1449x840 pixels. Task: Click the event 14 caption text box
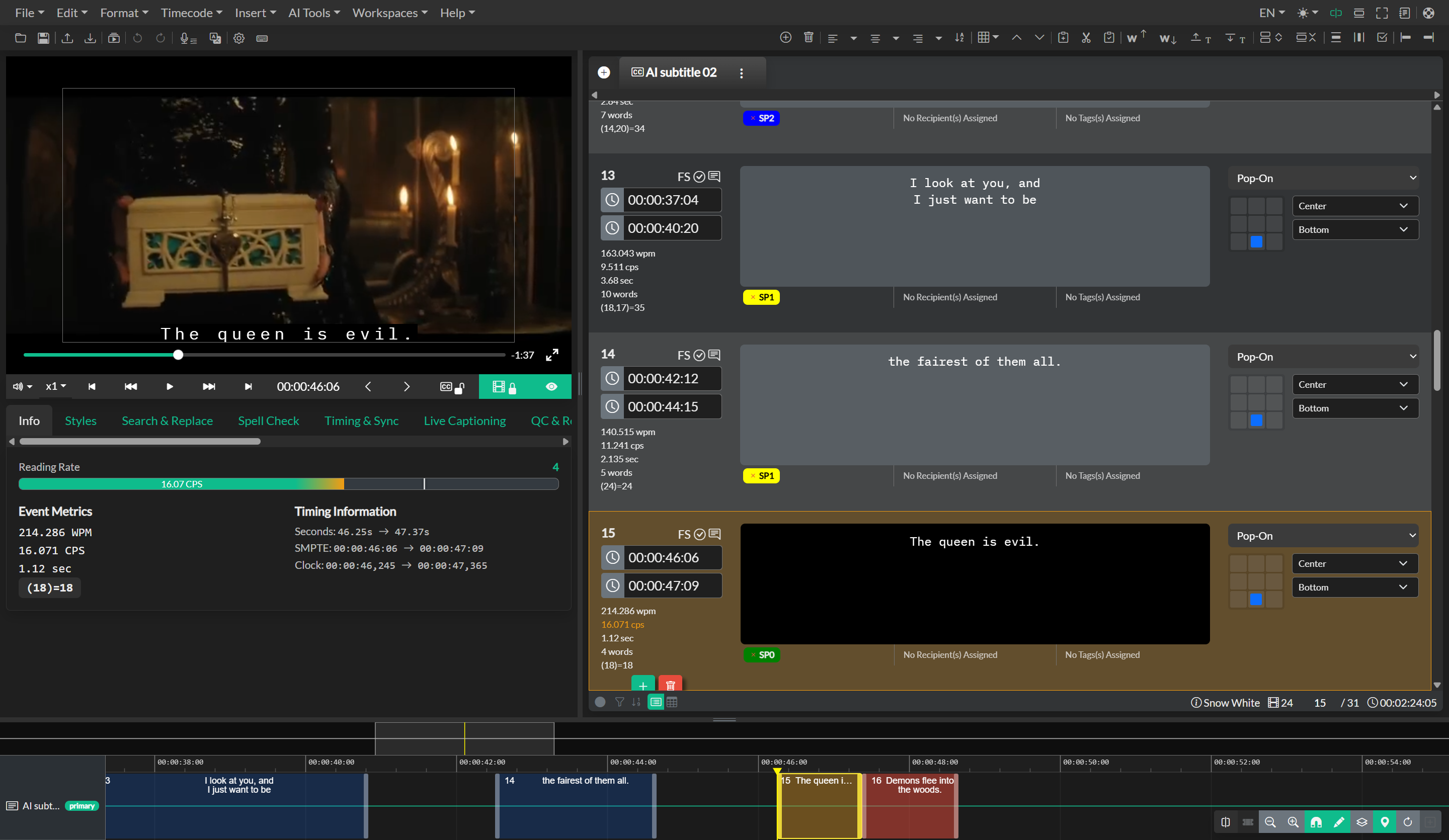pos(975,405)
